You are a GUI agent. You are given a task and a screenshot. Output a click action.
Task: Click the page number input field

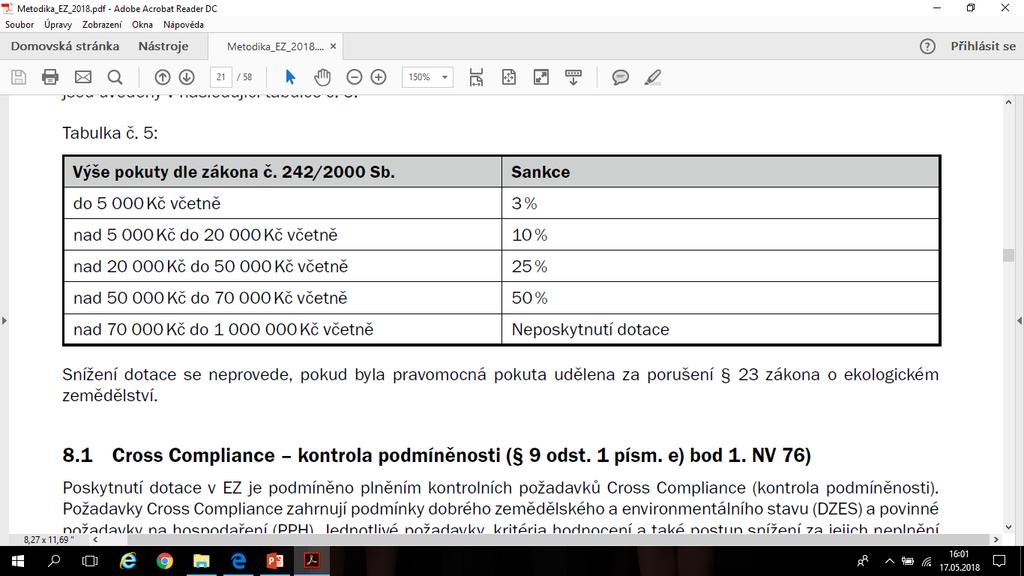click(221, 77)
